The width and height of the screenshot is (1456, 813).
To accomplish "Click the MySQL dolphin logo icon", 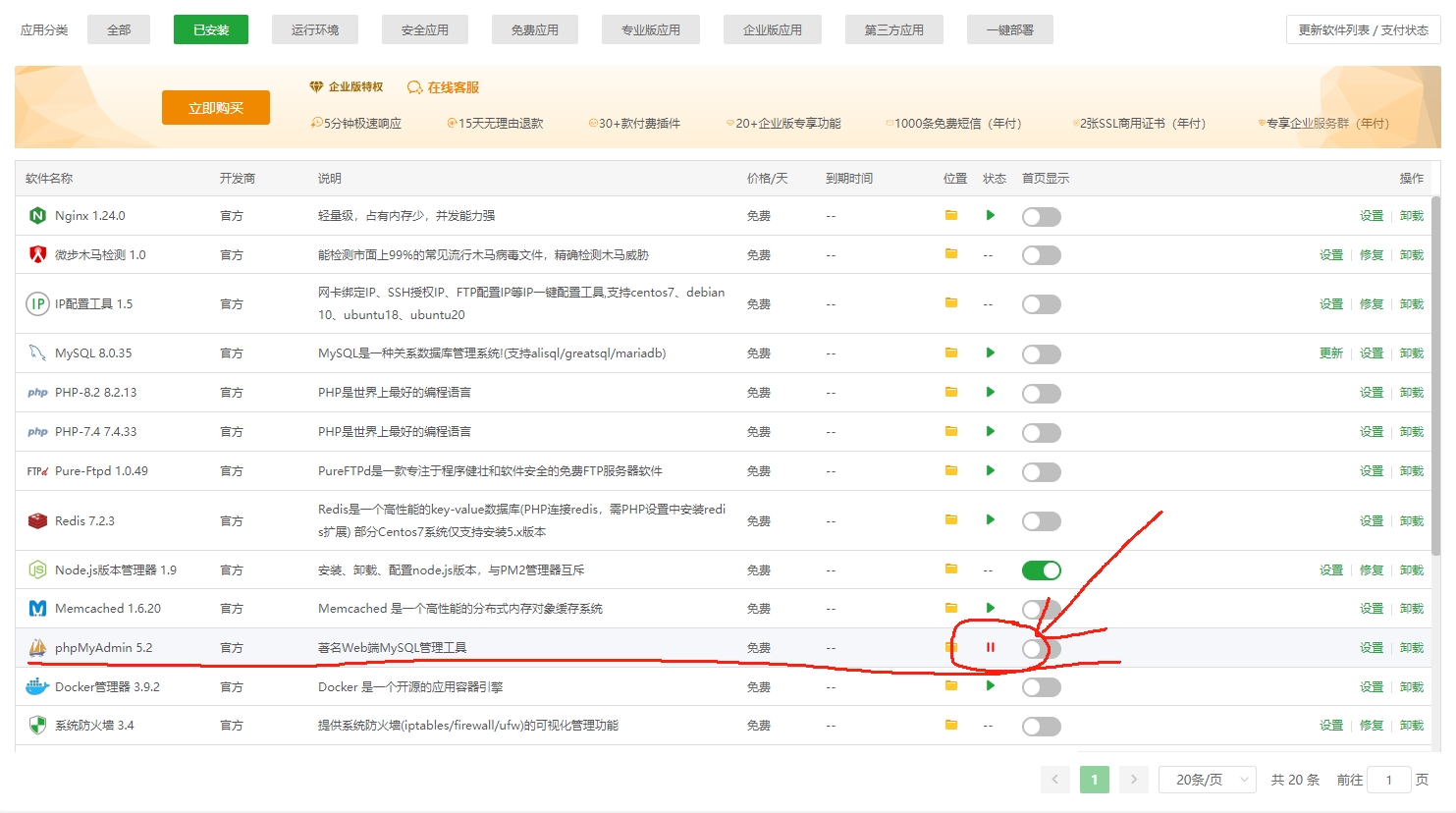I will tap(37, 352).
